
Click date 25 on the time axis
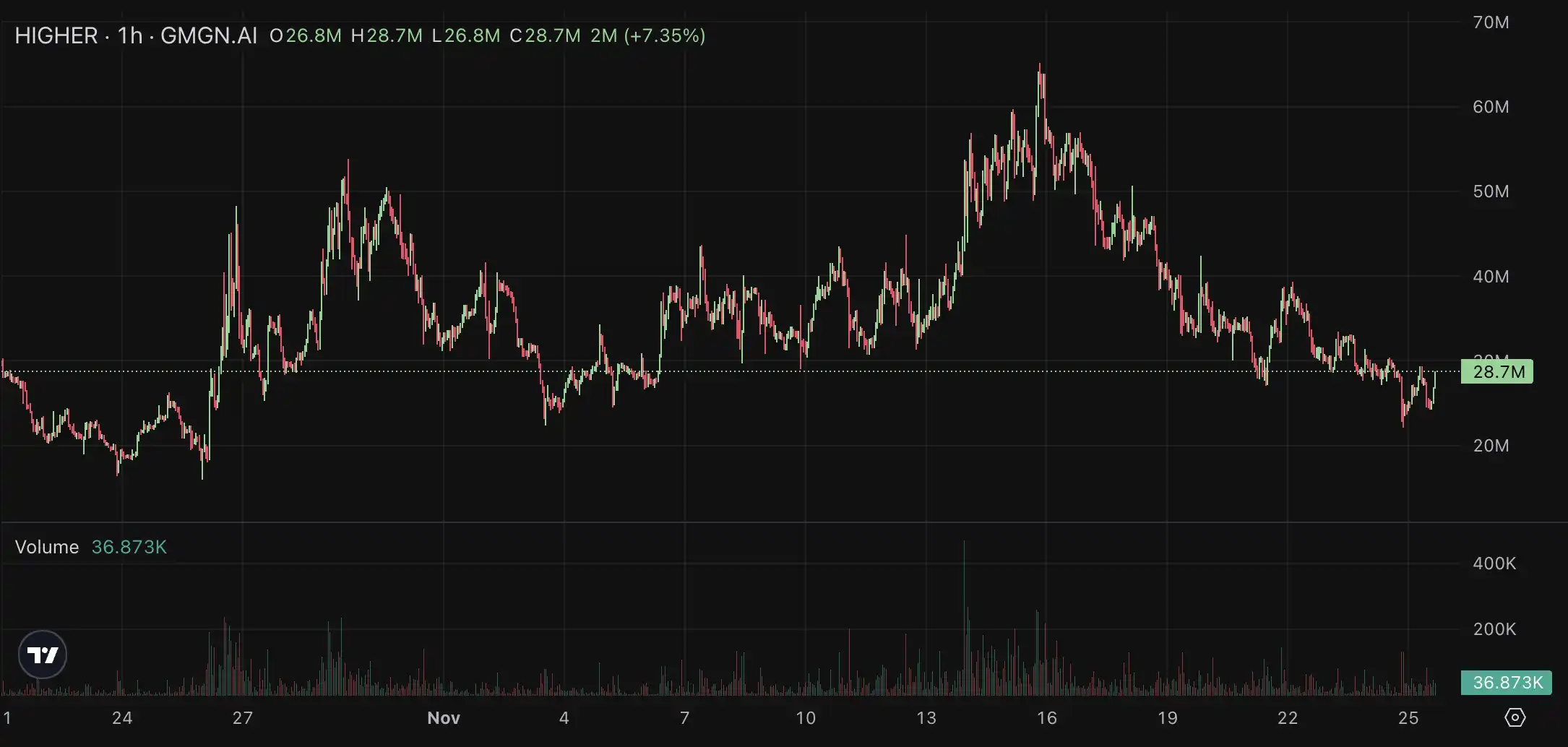click(x=1408, y=717)
